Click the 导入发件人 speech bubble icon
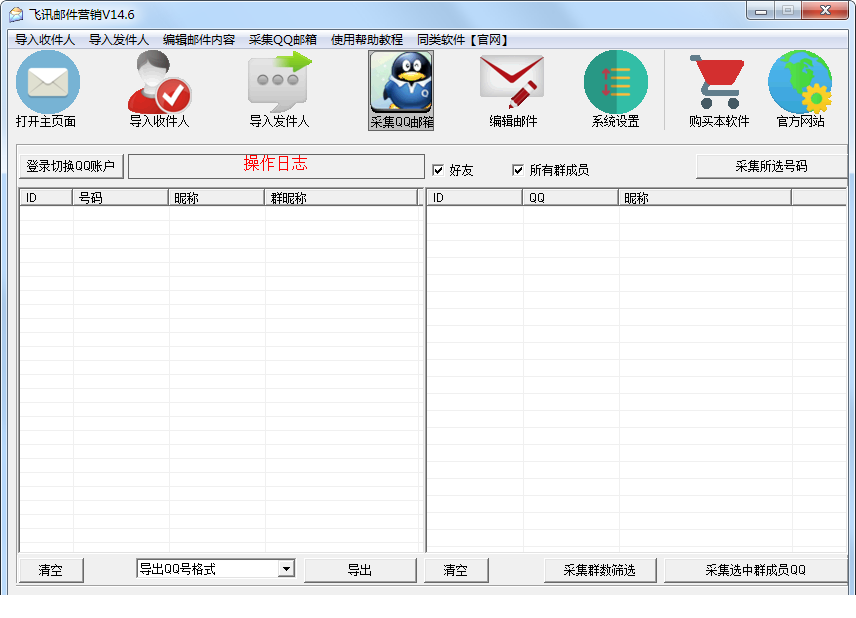 280,82
